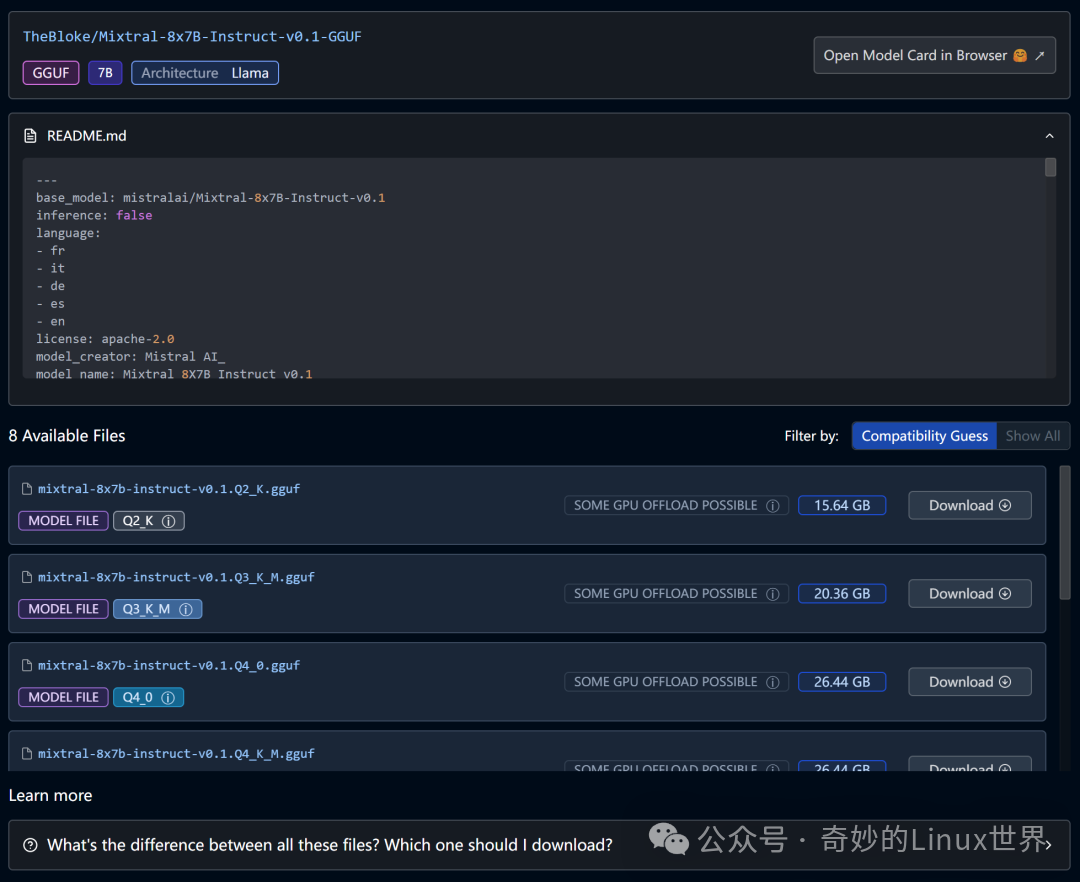Click Learn more heading
This screenshot has width=1080, height=882.
click(x=50, y=795)
